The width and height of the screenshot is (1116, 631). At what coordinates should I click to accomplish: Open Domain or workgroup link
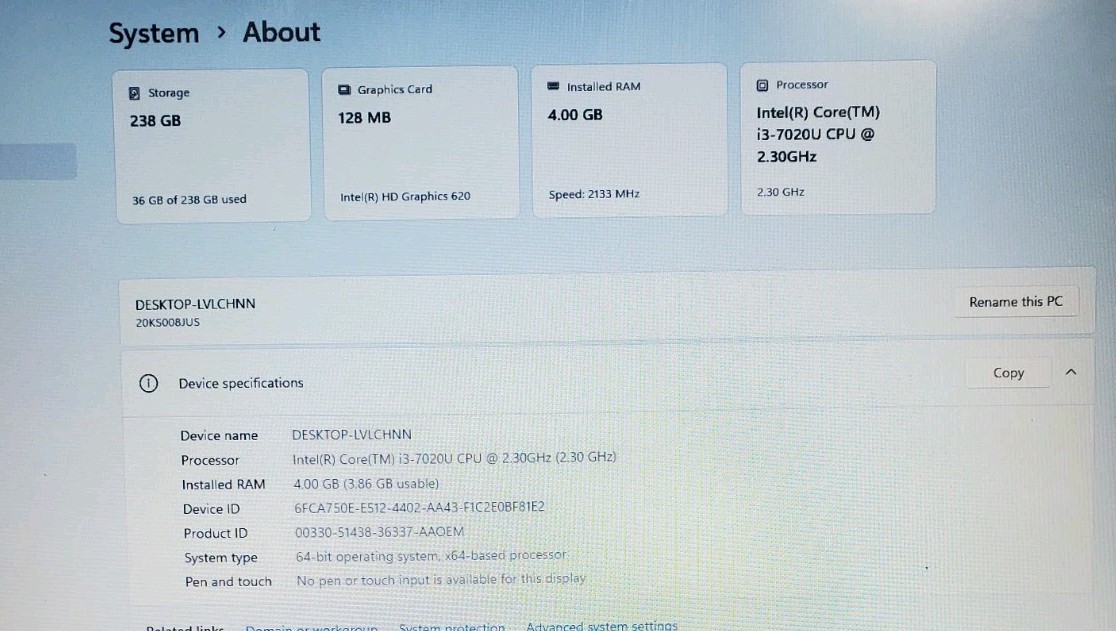tap(312, 627)
